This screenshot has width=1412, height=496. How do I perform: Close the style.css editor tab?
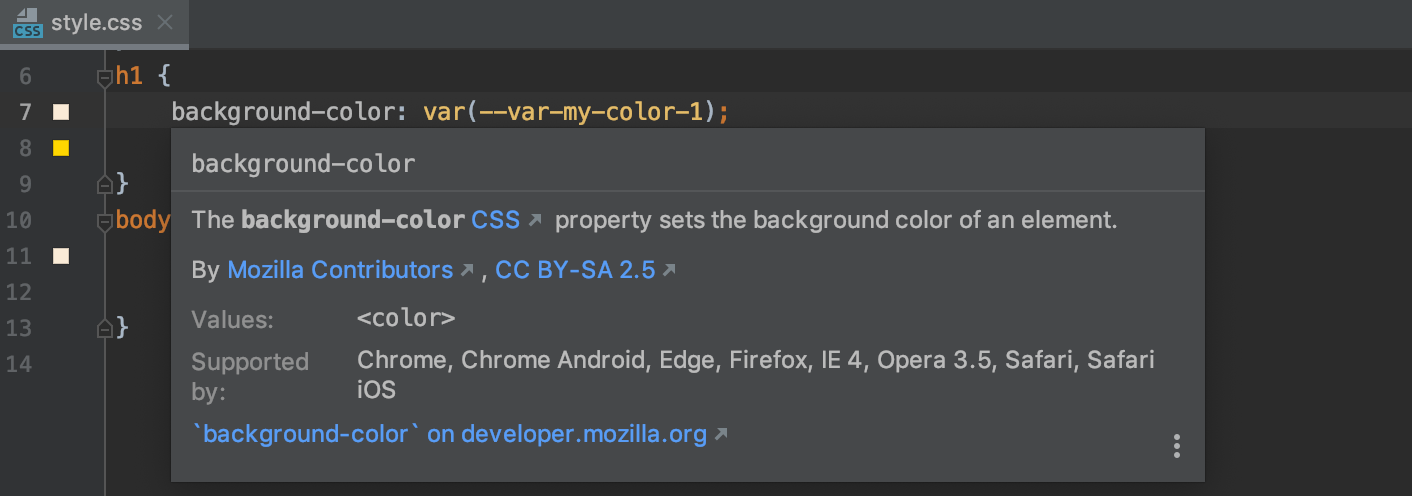(x=165, y=22)
